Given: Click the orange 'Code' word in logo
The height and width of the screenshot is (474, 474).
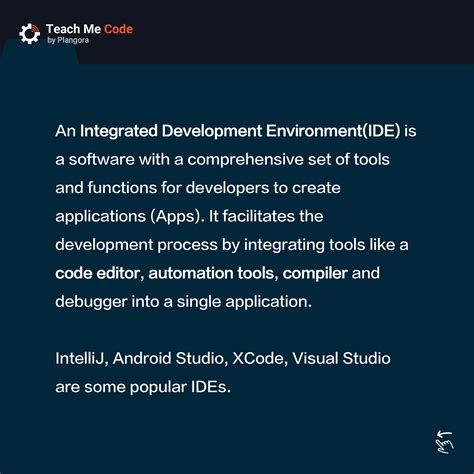Looking at the screenshot, I should click(x=118, y=29).
